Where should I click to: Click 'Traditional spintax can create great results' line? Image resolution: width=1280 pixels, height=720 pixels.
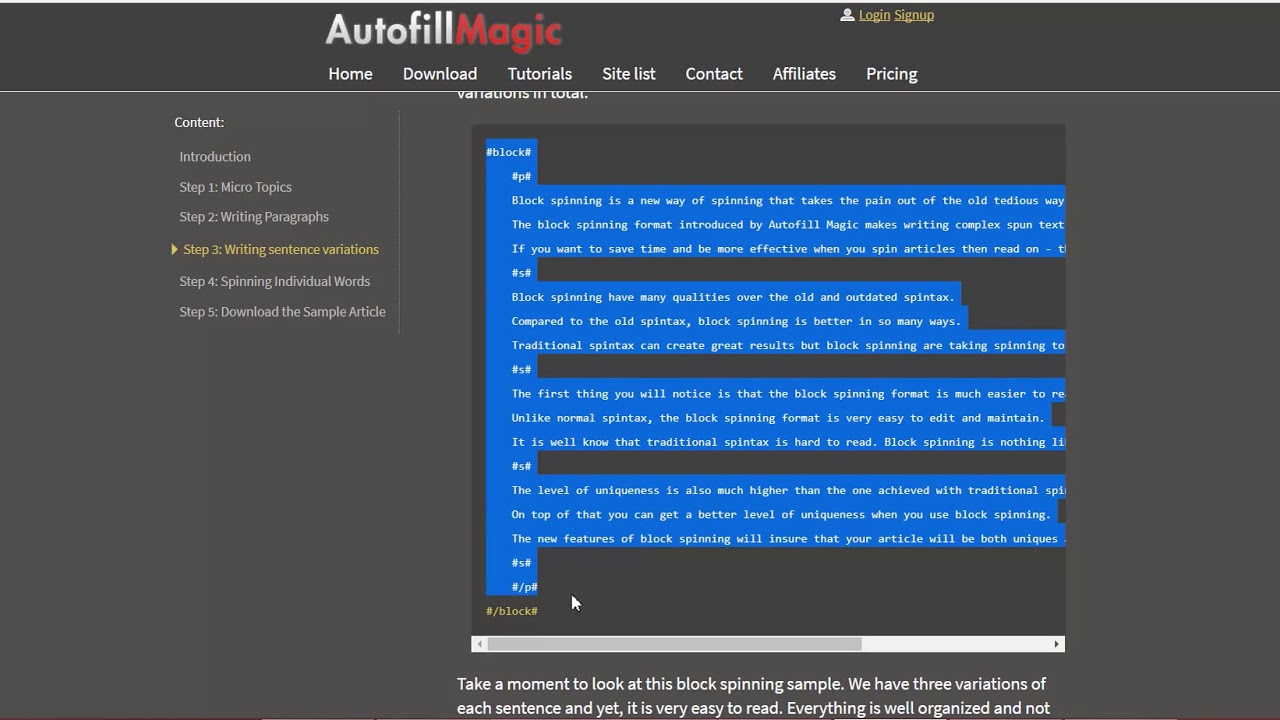pyautogui.click(x=788, y=345)
